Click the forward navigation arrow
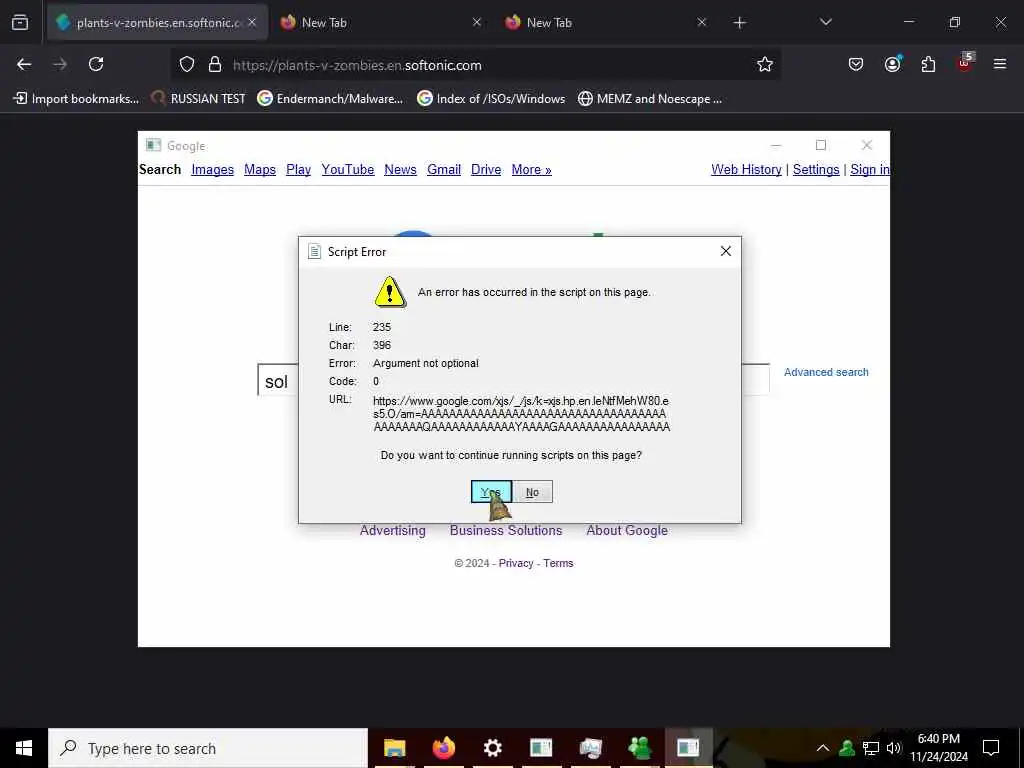Image resolution: width=1024 pixels, height=768 pixels. (60, 64)
